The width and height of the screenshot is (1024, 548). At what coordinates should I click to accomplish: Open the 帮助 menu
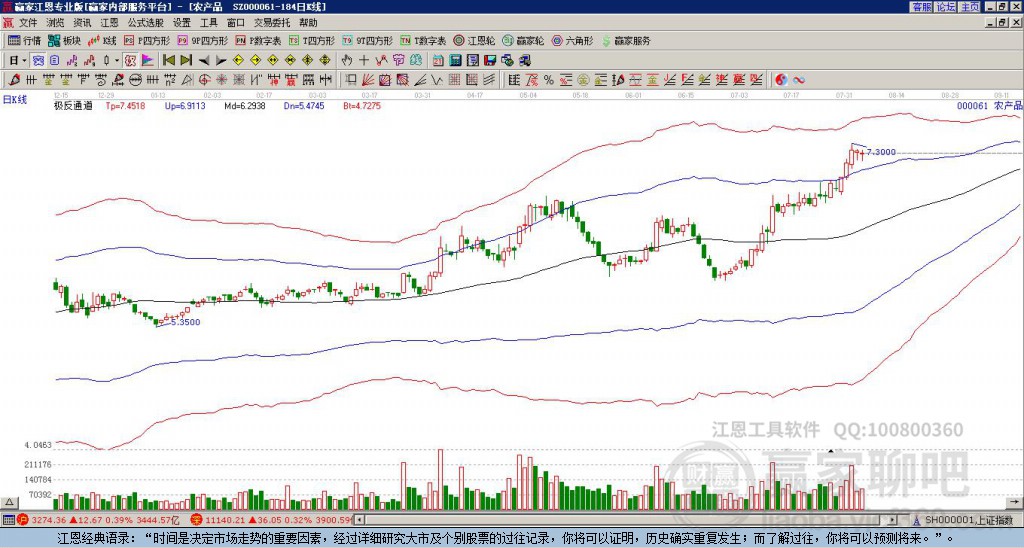point(308,23)
